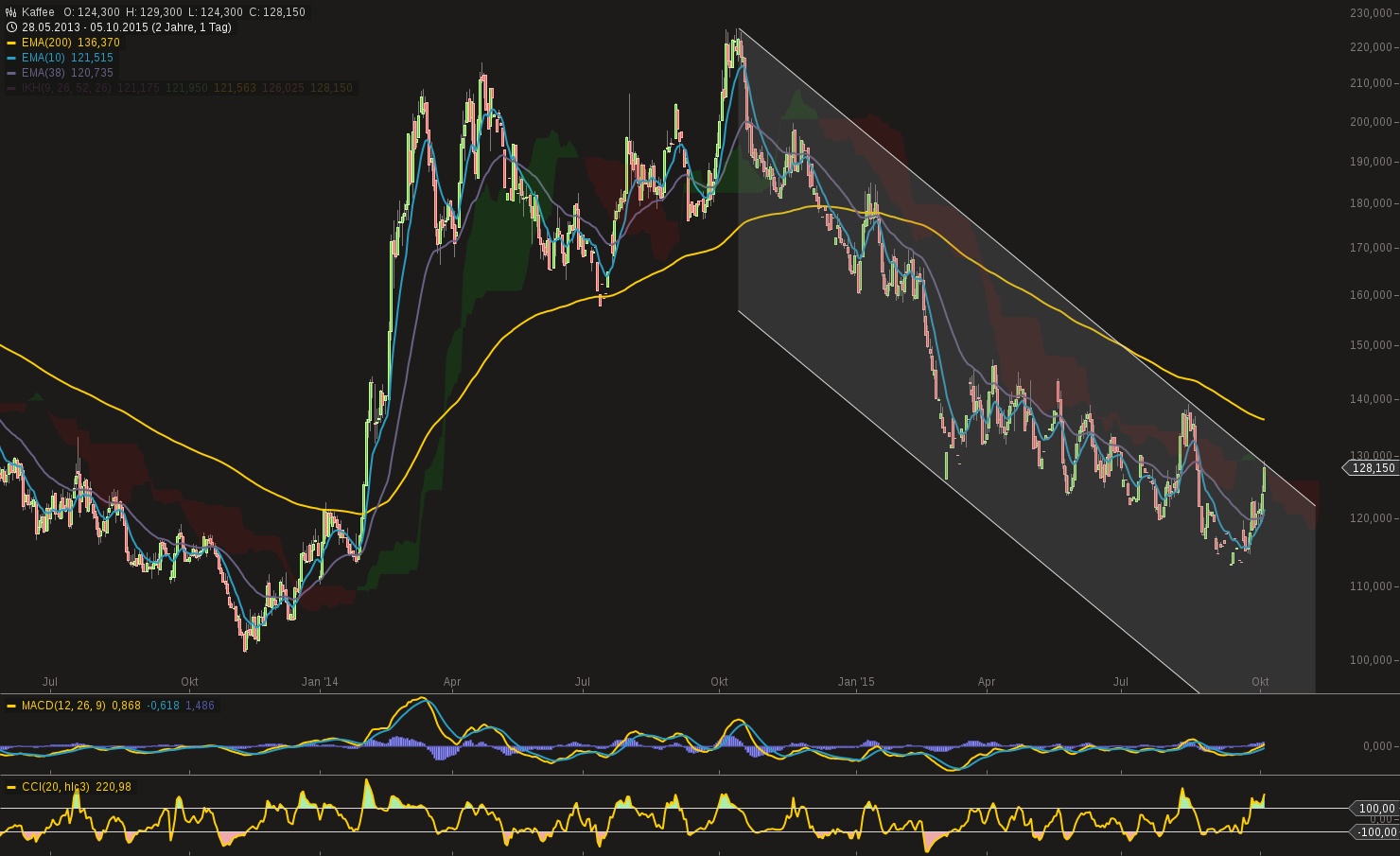
Task: Click the CCI lower level marker -100,00
Action: tap(1374, 832)
